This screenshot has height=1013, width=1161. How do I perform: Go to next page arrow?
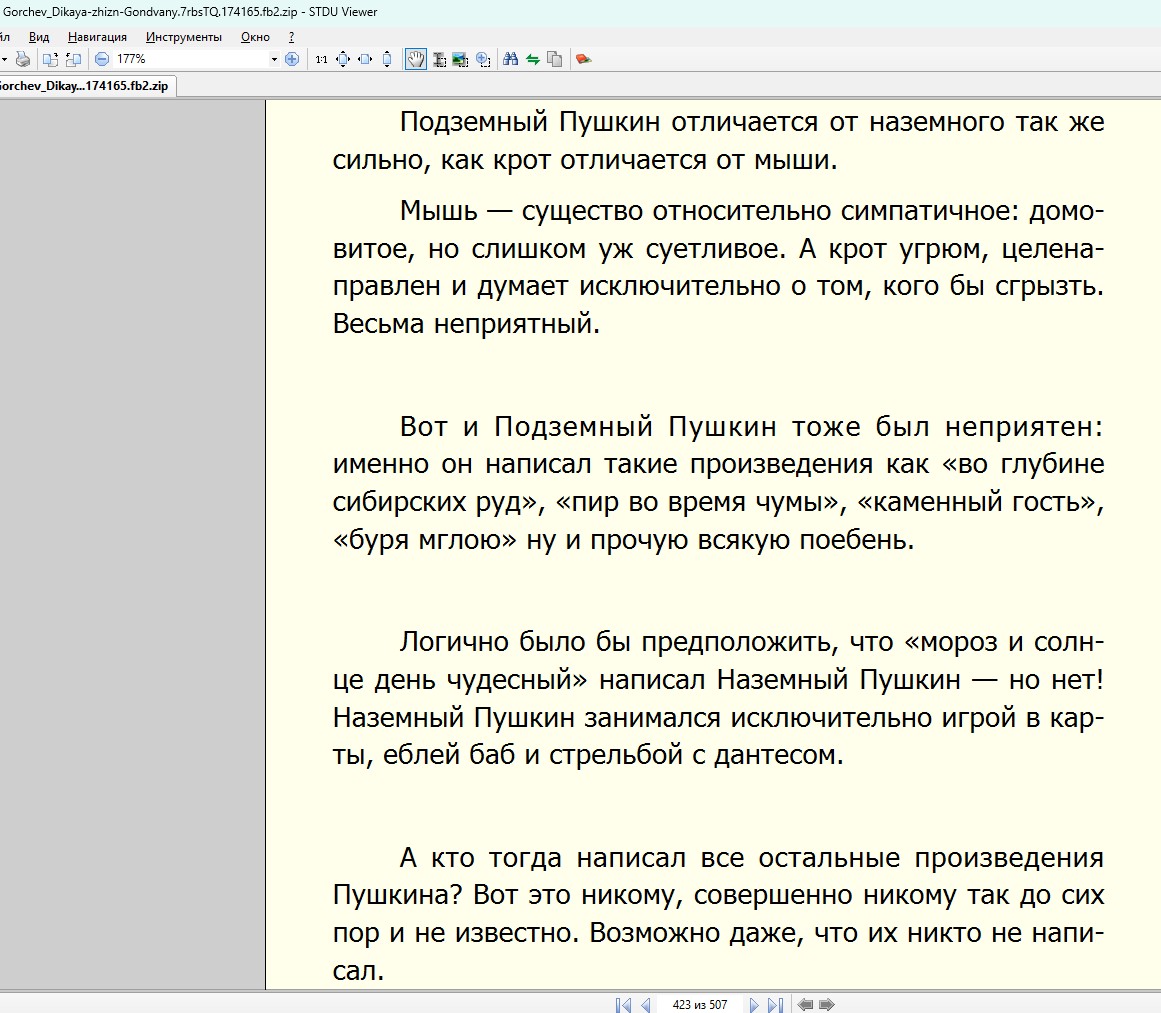(754, 1005)
